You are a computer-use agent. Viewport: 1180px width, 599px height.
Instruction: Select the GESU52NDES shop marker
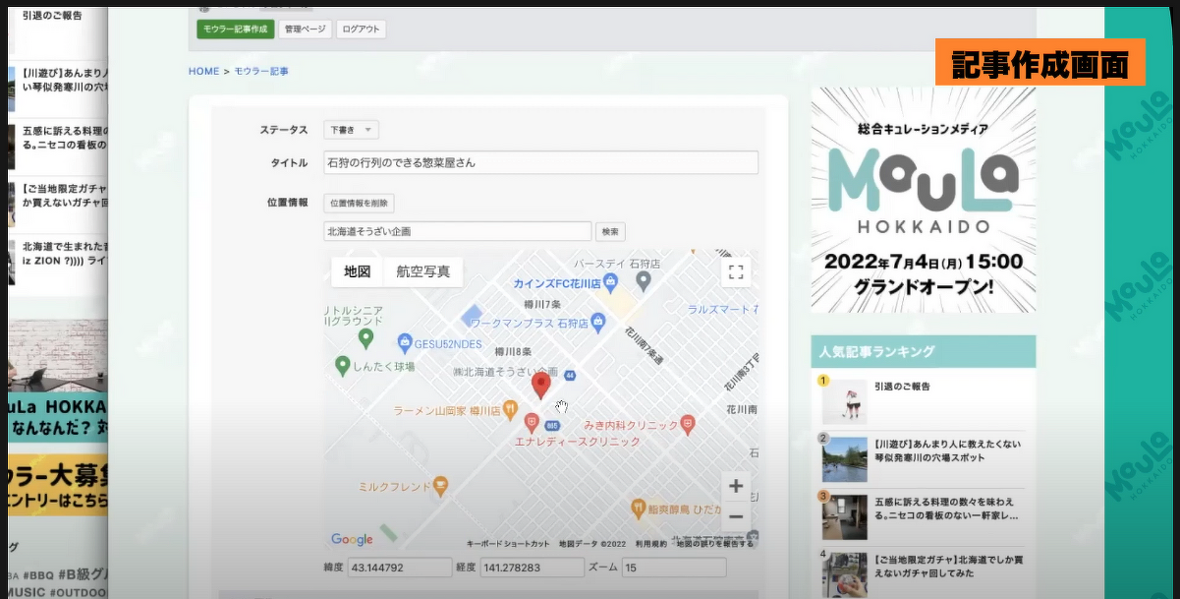(405, 343)
